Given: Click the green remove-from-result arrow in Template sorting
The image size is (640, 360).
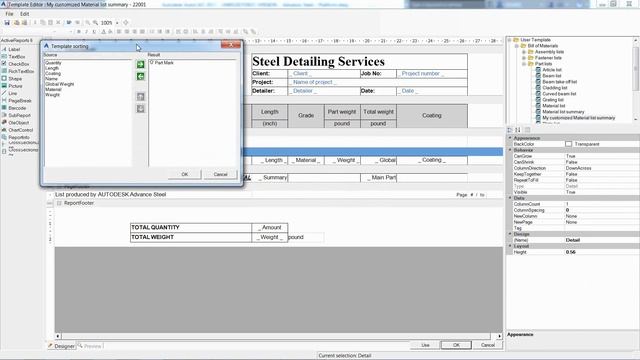Looking at the screenshot, I should [x=140, y=76].
